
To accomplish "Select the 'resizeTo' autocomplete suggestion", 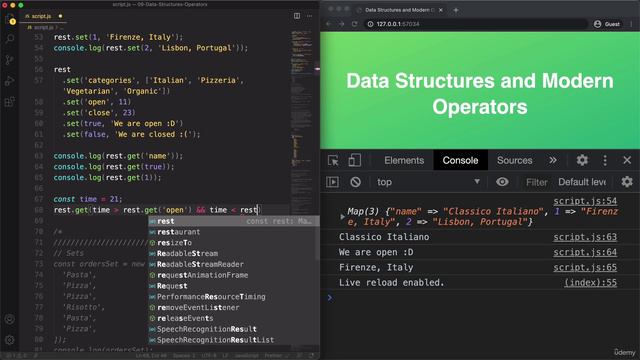I will pos(233,243).
